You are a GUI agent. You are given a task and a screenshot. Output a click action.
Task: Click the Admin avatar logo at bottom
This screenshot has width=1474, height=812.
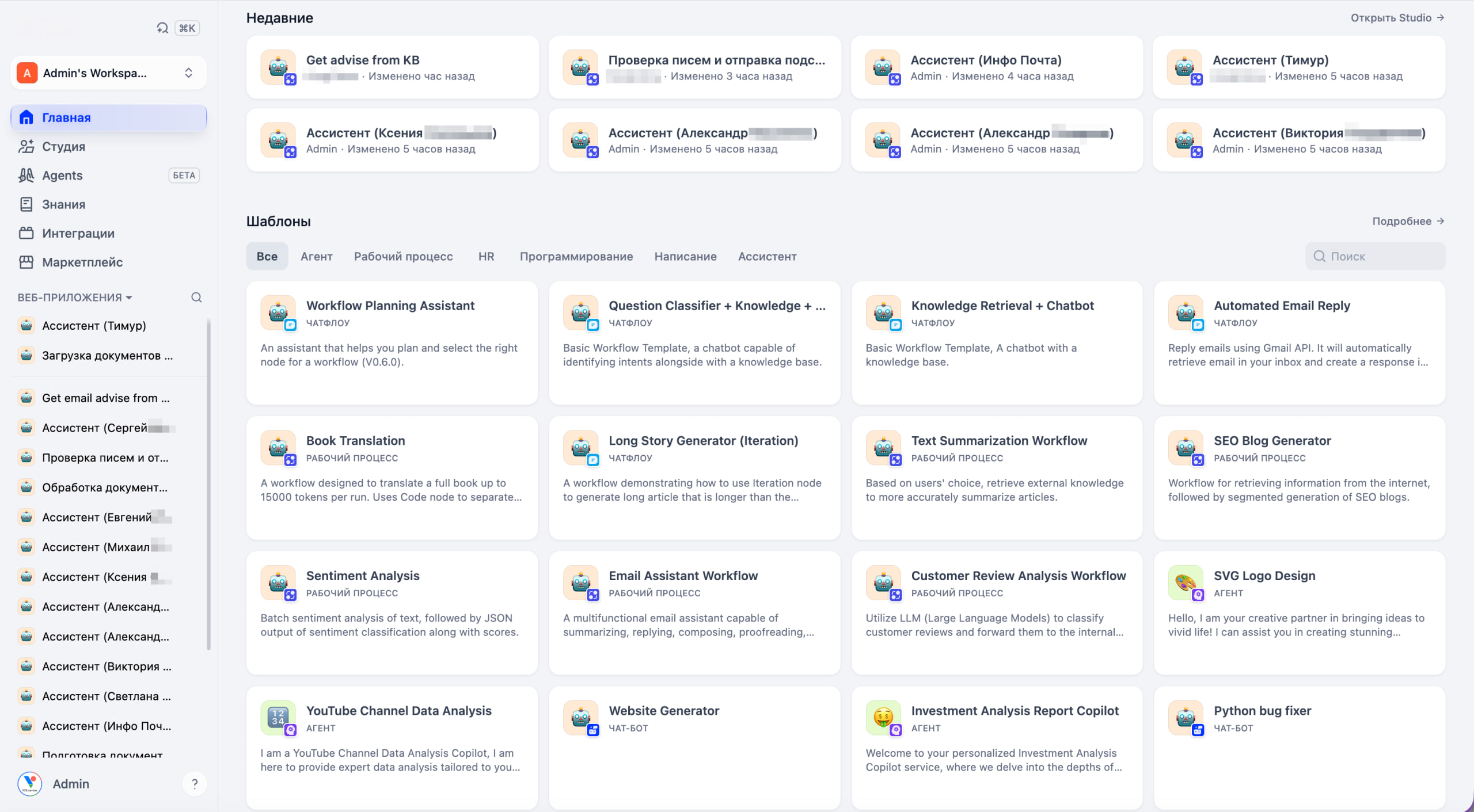click(30, 784)
